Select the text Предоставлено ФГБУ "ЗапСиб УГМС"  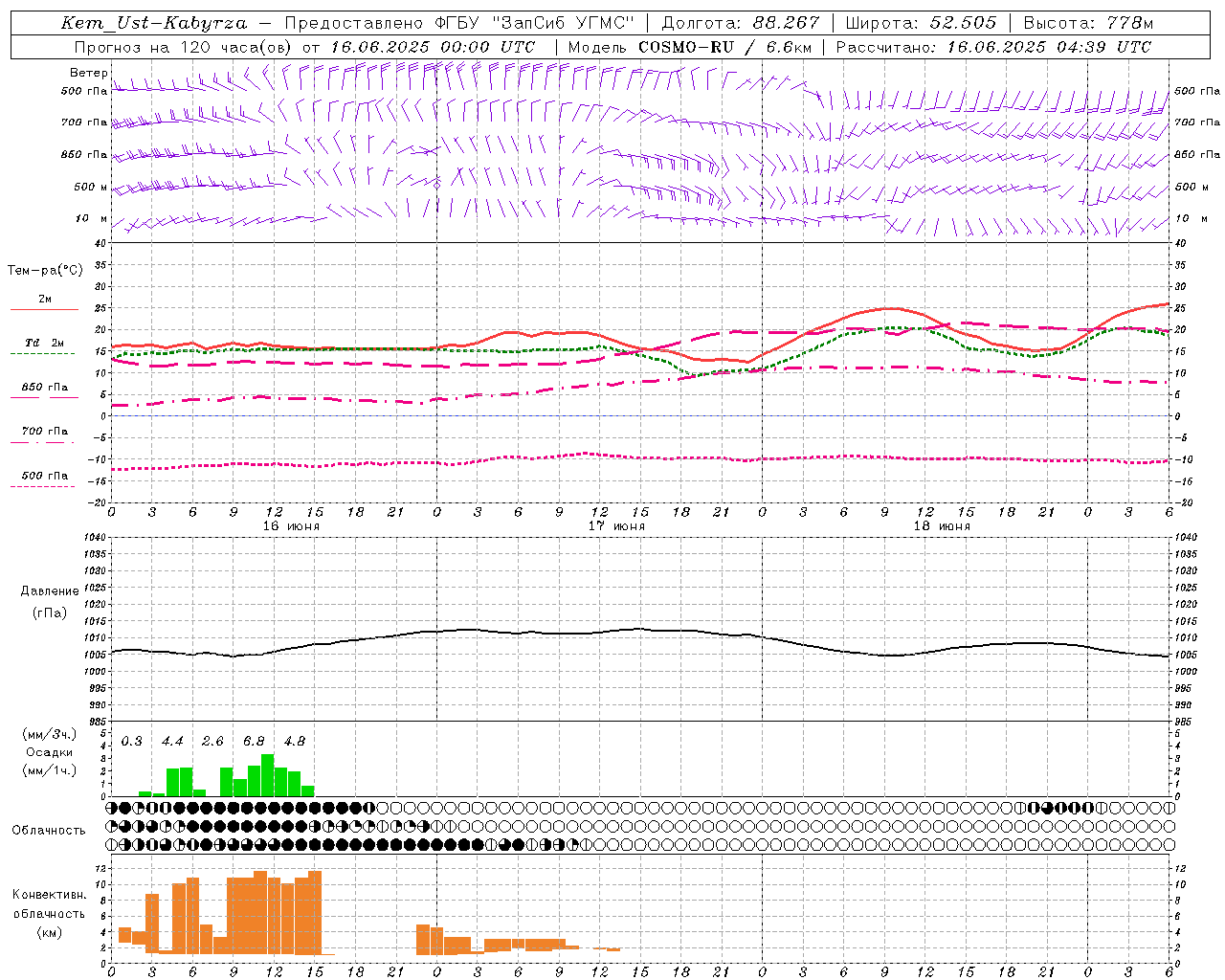click(x=459, y=23)
